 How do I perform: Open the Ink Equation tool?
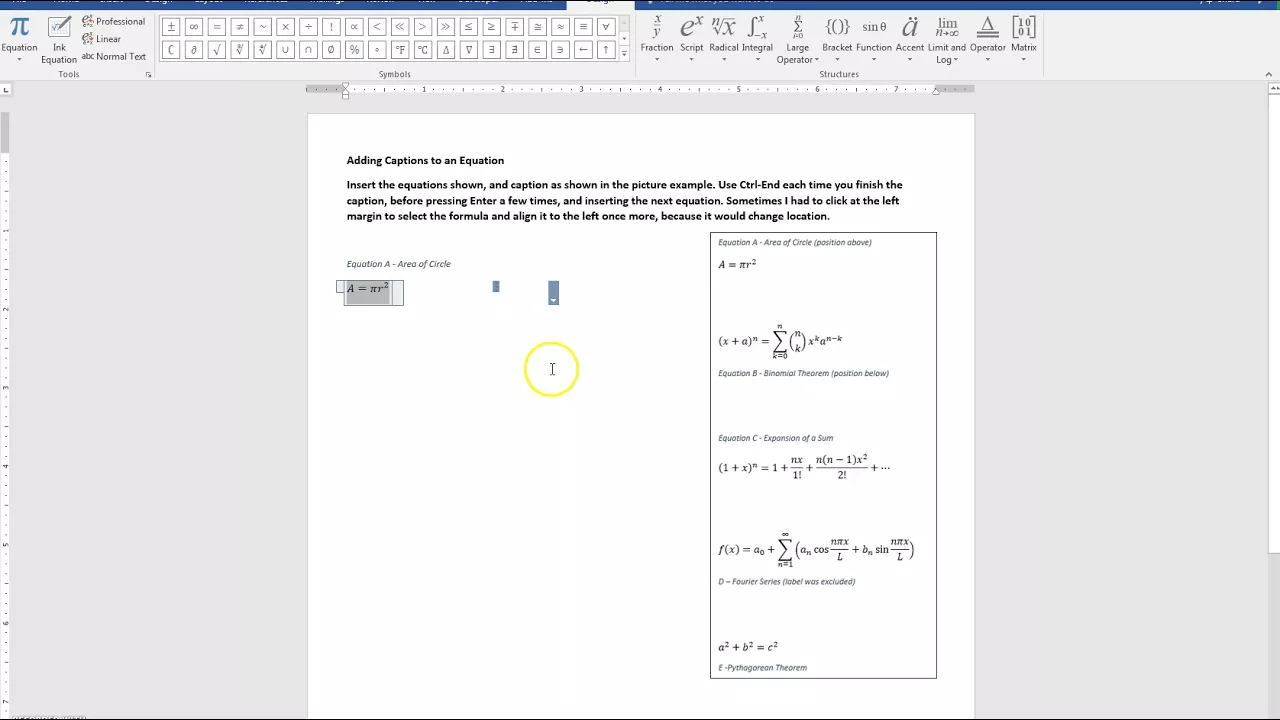59,40
